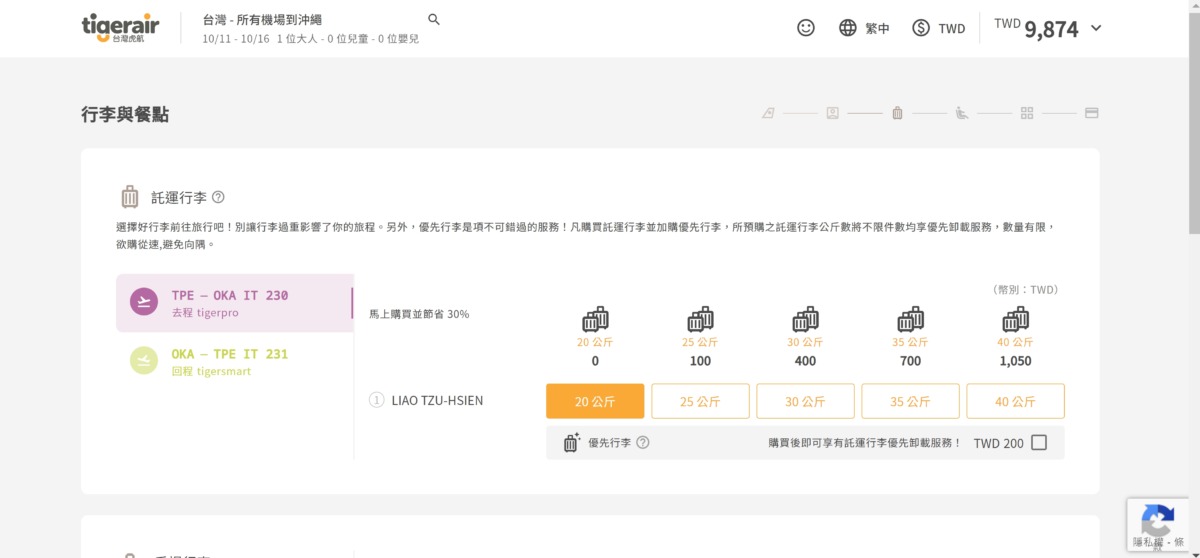Click the seat selection step icon
Viewport: 1200px width, 558px height.
[x=961, y=113]
